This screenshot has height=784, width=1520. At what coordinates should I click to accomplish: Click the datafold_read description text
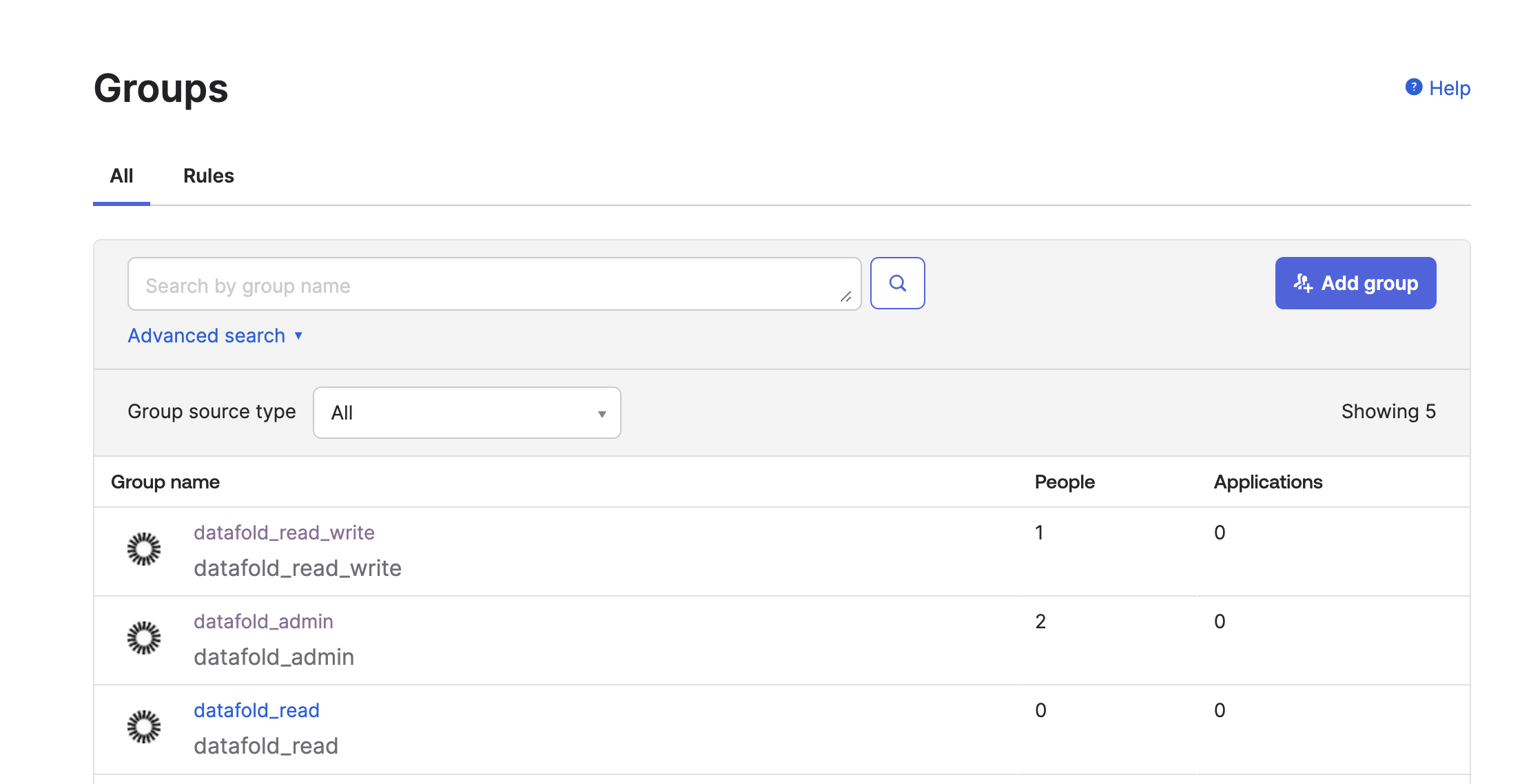pos(266,746)
